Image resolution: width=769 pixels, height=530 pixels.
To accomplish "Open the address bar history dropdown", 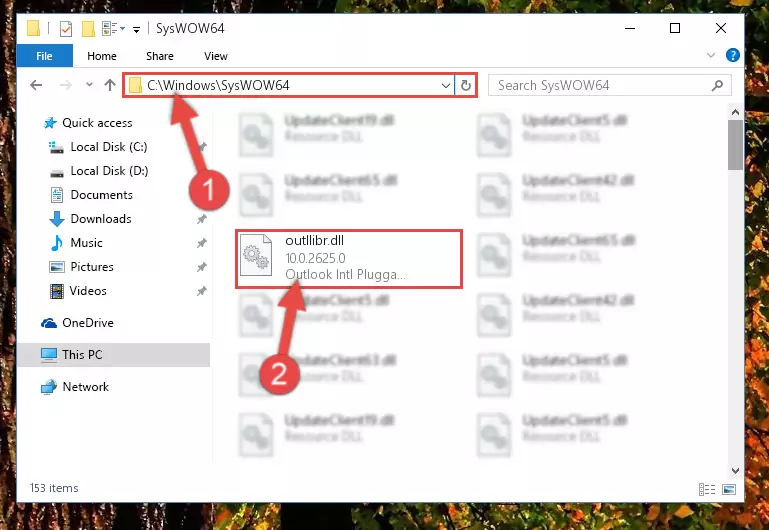I will (445, 86).
